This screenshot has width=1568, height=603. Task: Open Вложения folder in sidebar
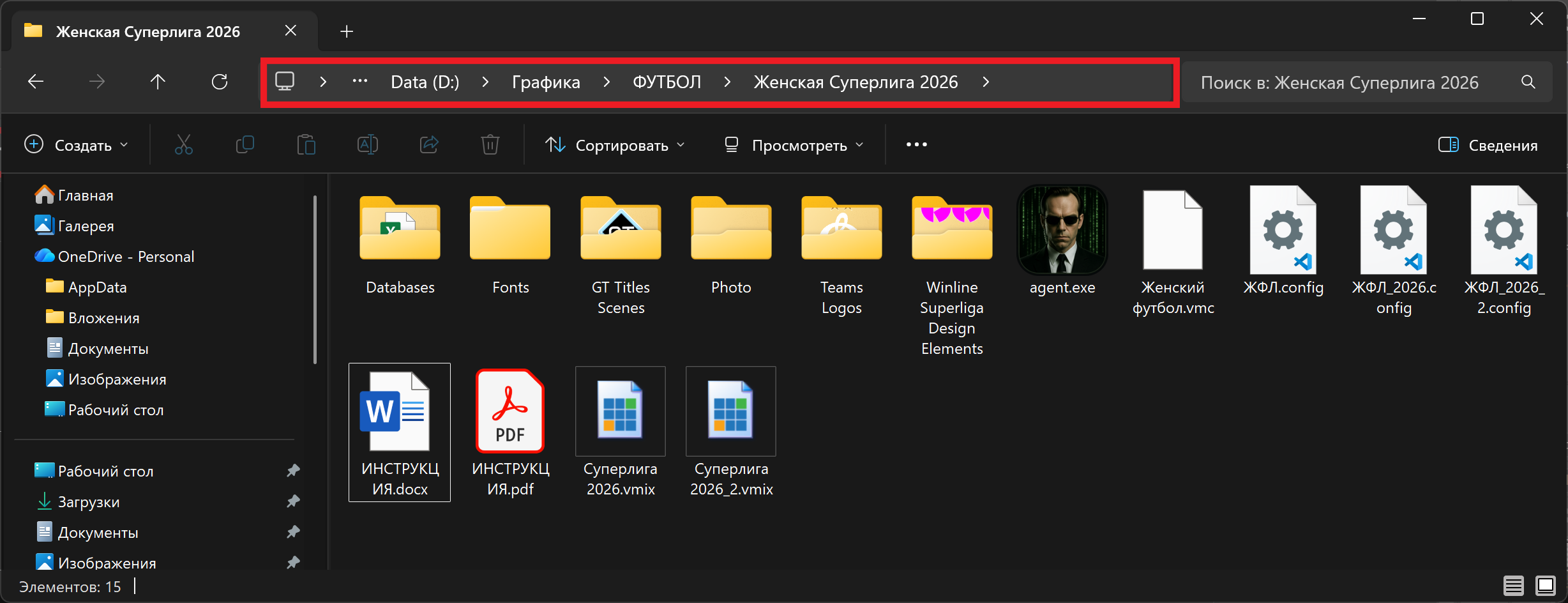tap(93, 317)
